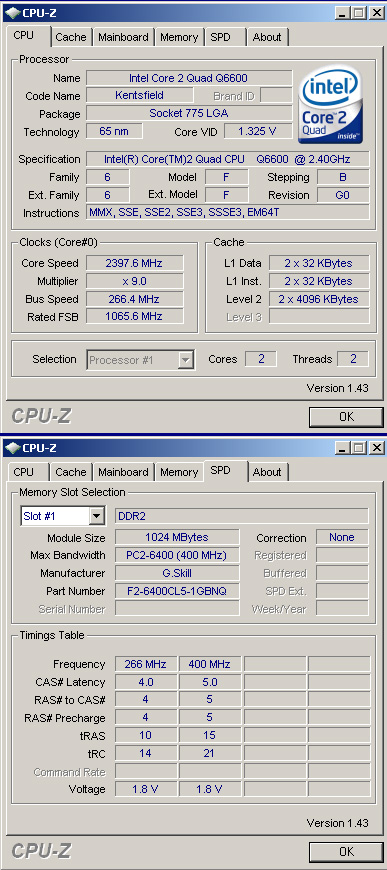Click the tRAS 15 cell

[x=210, y=735]
